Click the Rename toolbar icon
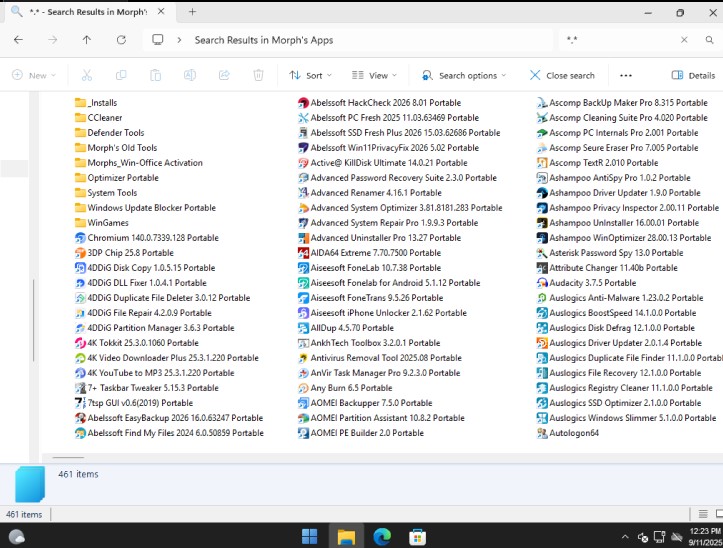The height and width of the screenshot is (548, 723). coord(190,75)
